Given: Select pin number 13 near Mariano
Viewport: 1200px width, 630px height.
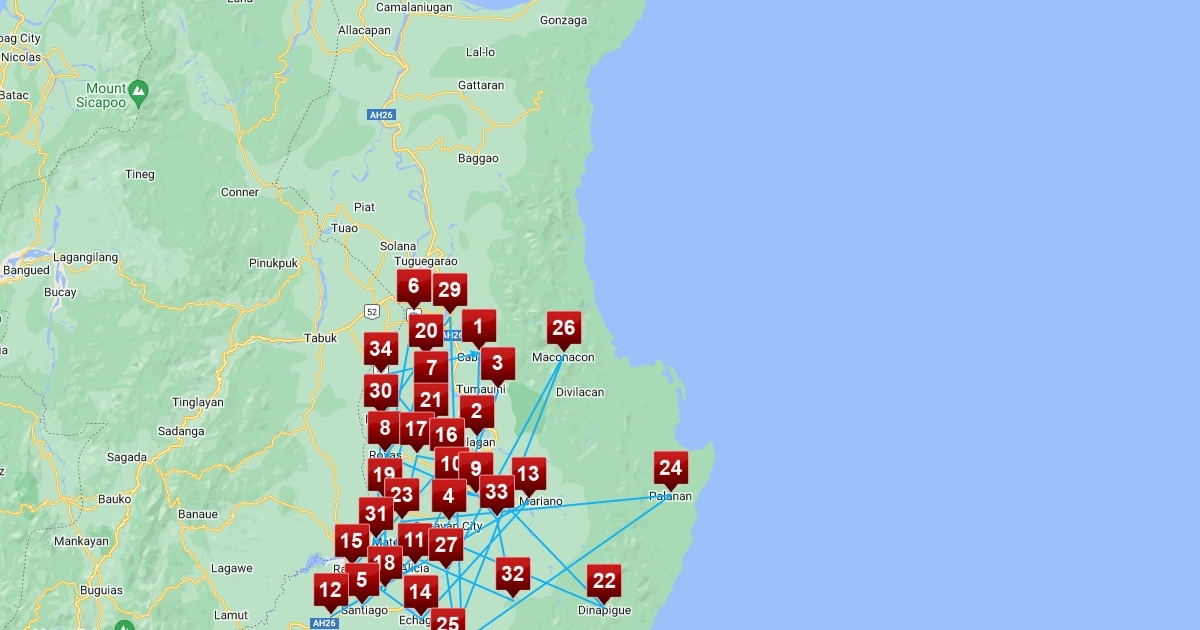Looking at the screenshot, I should tap(528, 474).
